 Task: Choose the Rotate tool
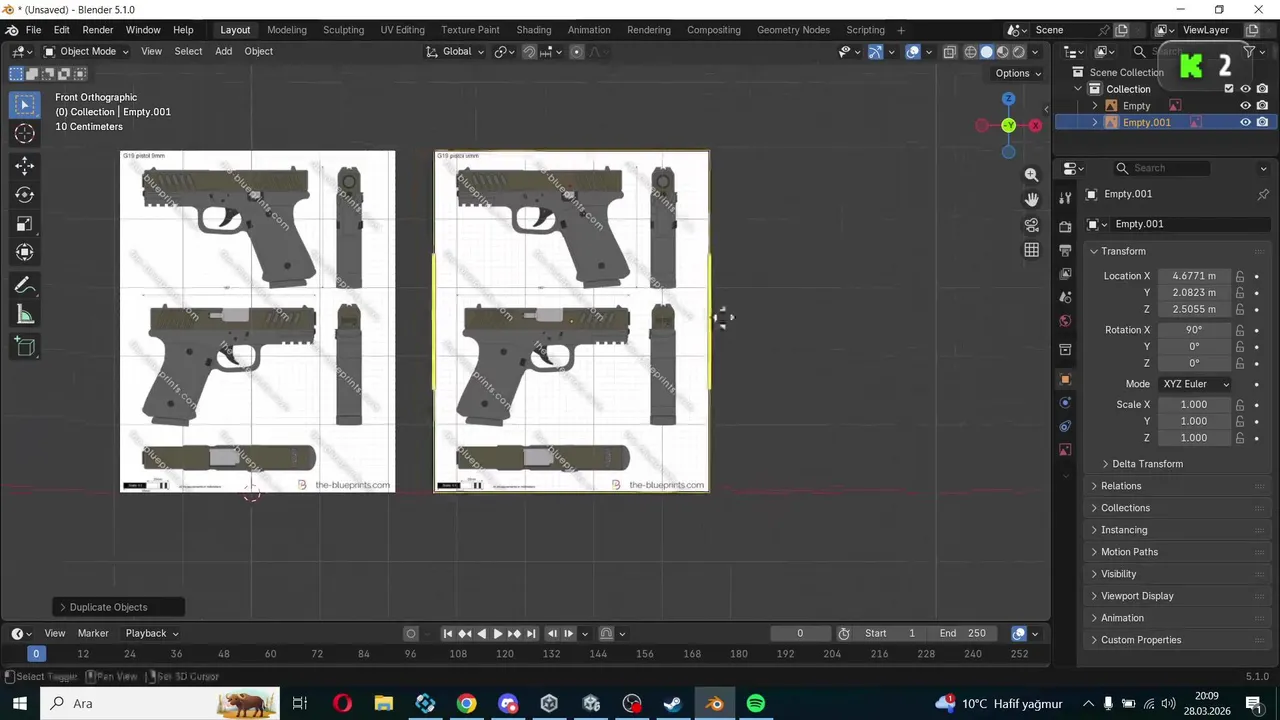[25, 195]
